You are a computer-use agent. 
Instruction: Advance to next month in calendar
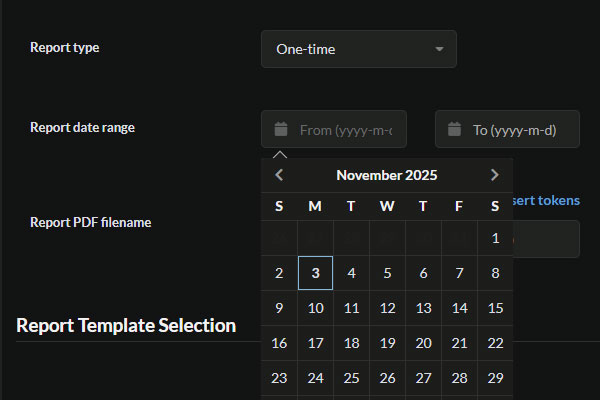tap(494, 175)
